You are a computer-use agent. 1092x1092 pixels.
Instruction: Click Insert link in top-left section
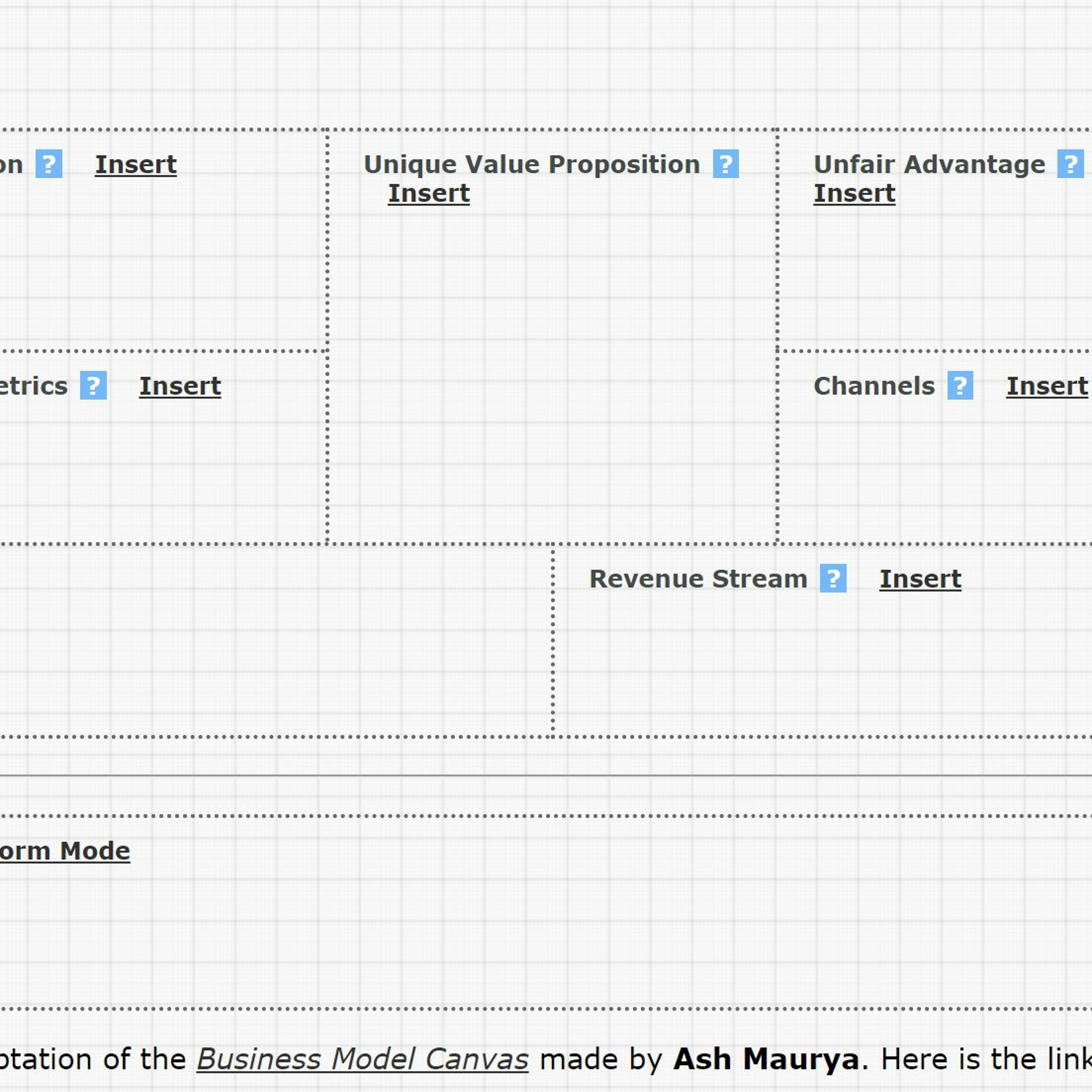[x=136, y=165]
